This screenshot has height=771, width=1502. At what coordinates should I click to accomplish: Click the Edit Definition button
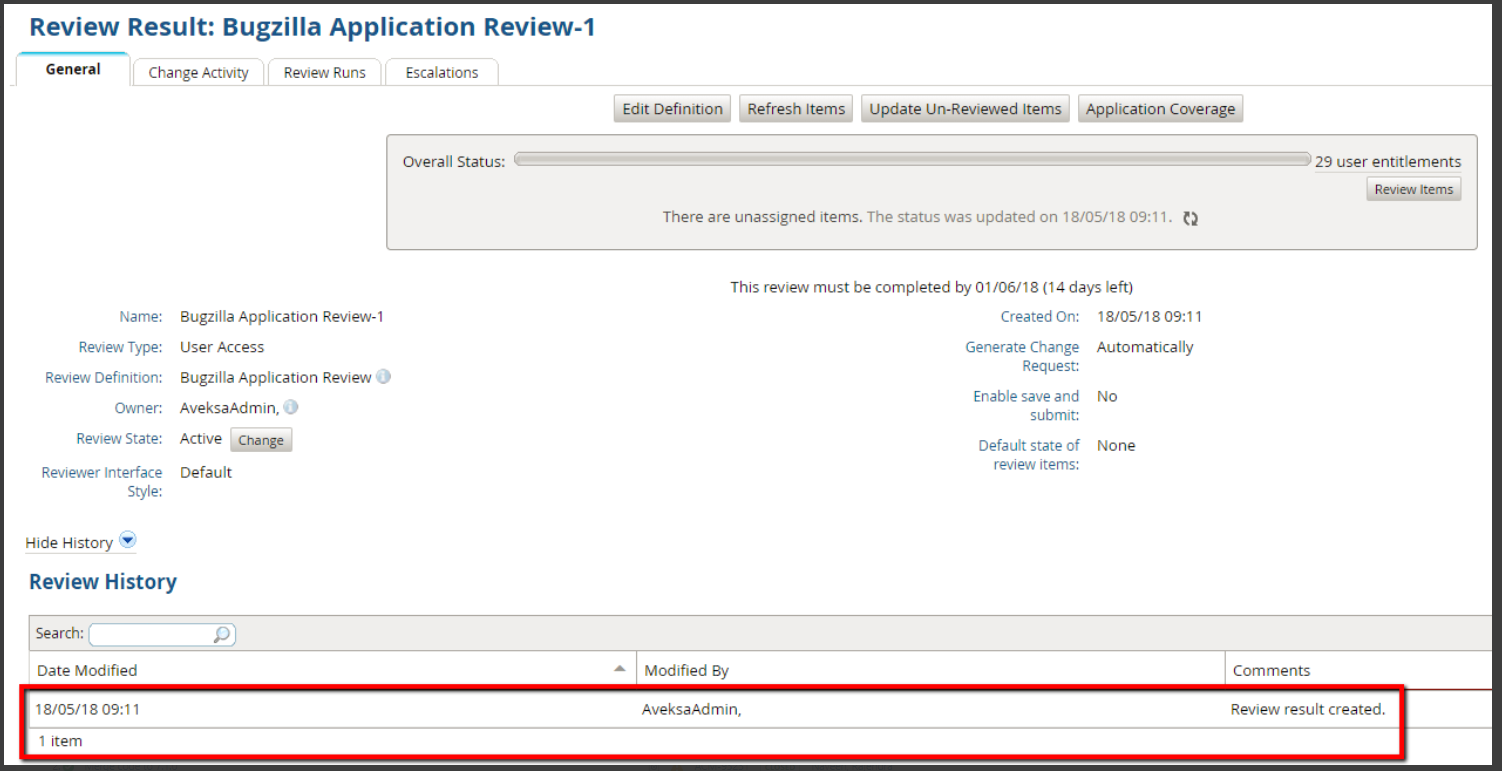pos(672,109)
